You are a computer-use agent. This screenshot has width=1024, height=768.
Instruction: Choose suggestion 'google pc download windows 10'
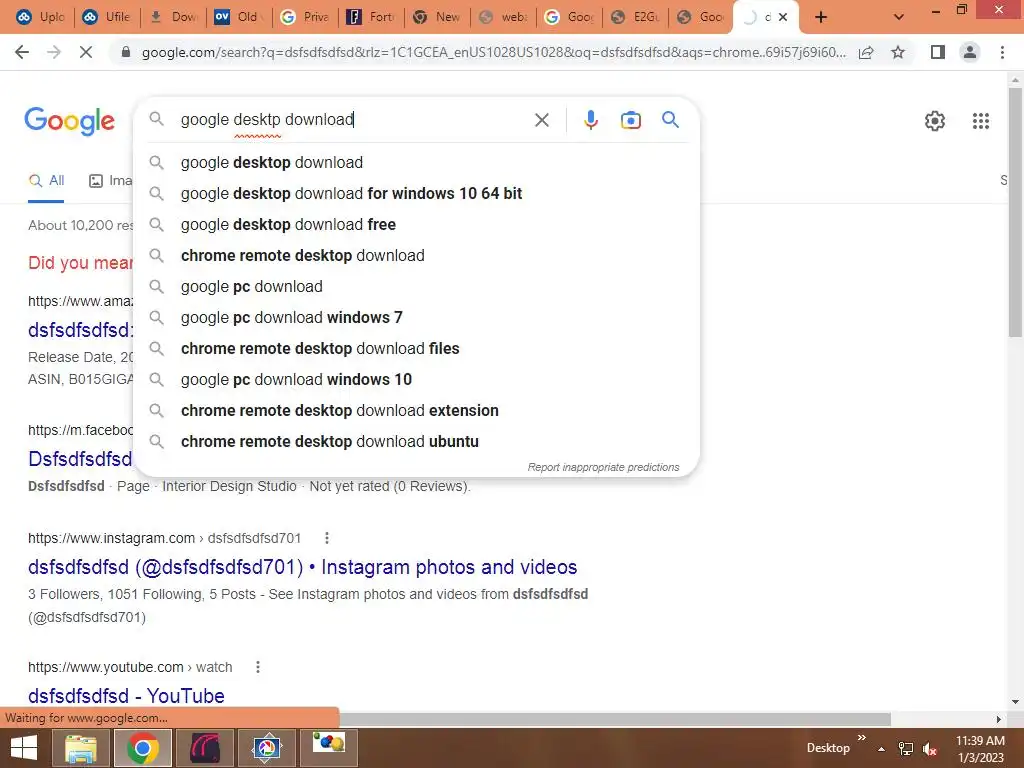417,379
